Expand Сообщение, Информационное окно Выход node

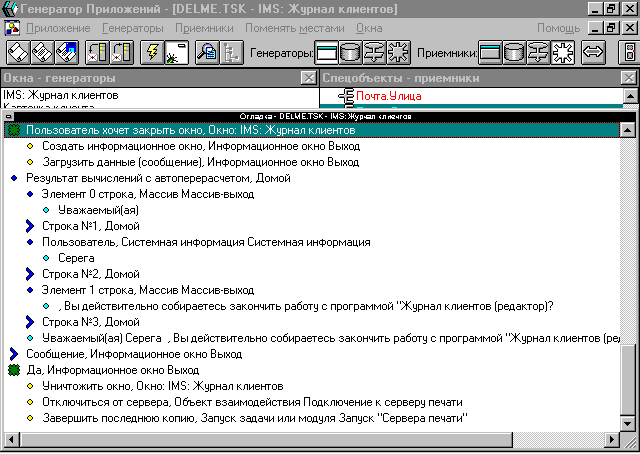pyautogui.click(x=13, y=354)
